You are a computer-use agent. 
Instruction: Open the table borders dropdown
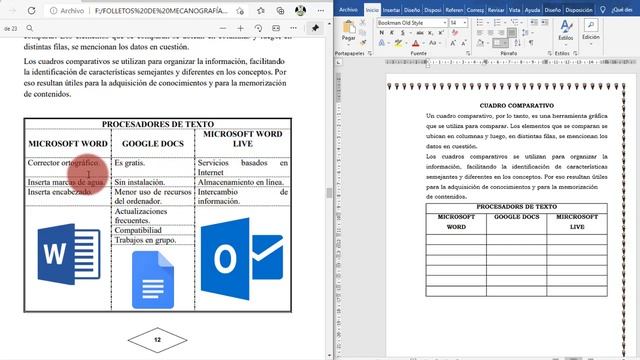click(506, 42)
